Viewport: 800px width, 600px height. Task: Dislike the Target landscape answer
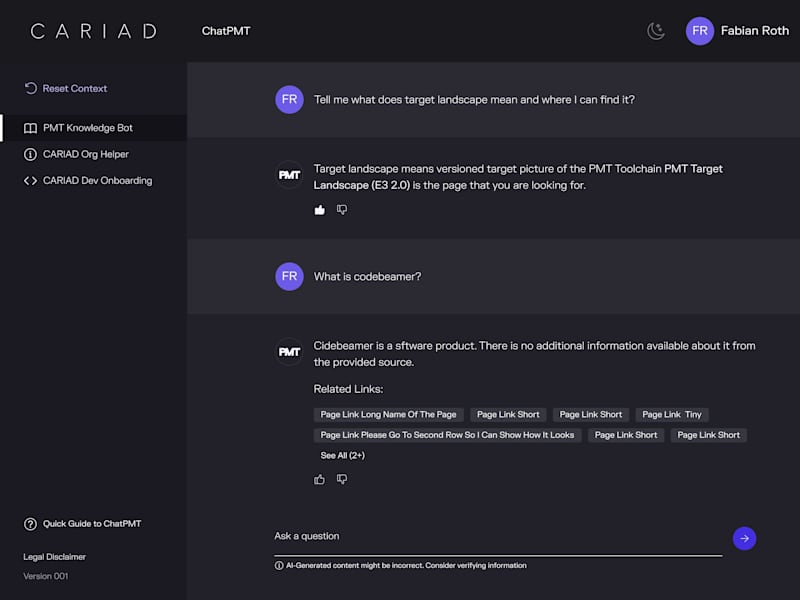pos(342,210)
